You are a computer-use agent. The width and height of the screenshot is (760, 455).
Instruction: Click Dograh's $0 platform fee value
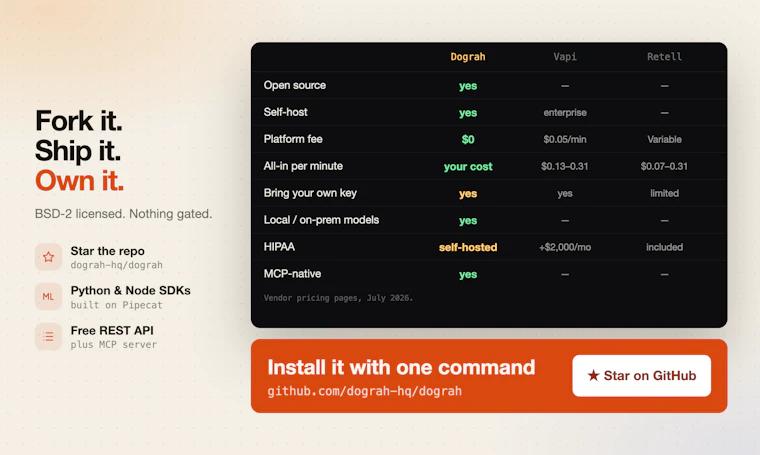coord(468,140)
